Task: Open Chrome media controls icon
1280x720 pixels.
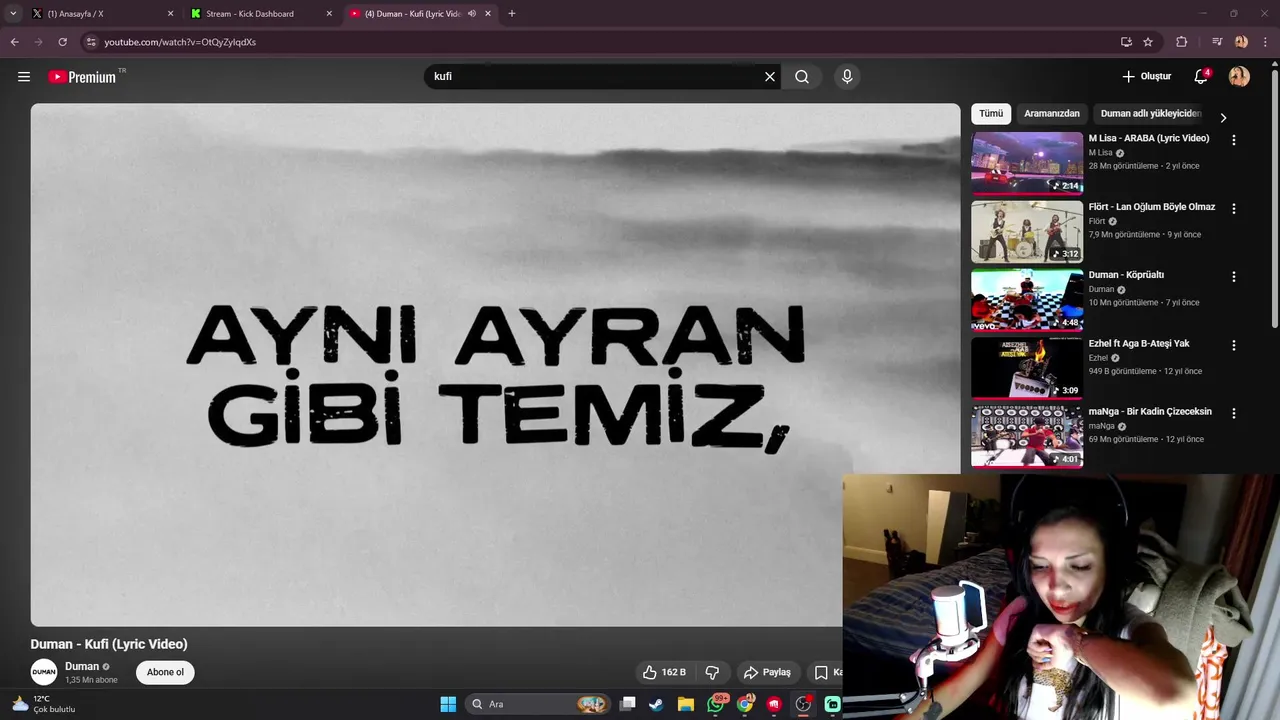Action: pyautogui.click(x=1217, y=42)
